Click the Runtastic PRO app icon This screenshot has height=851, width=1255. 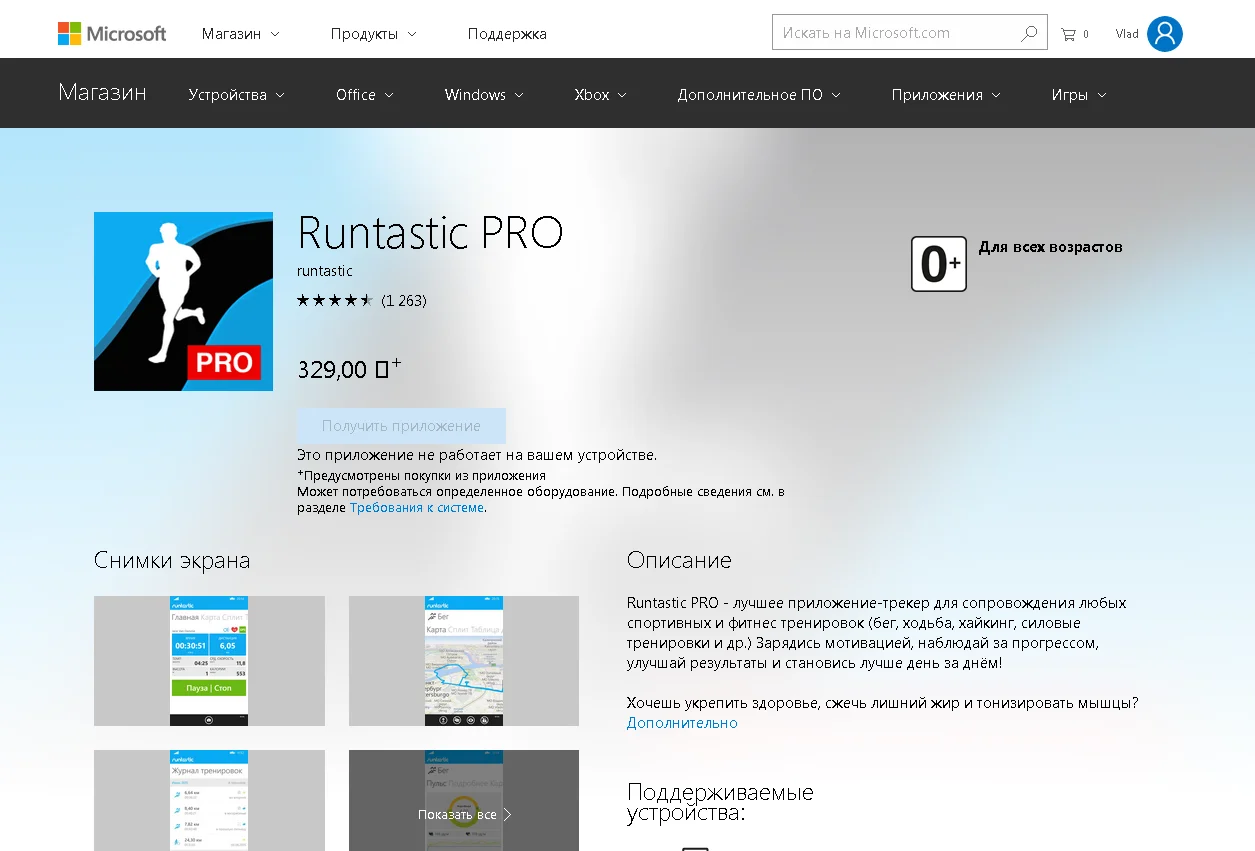coord(183,301)
